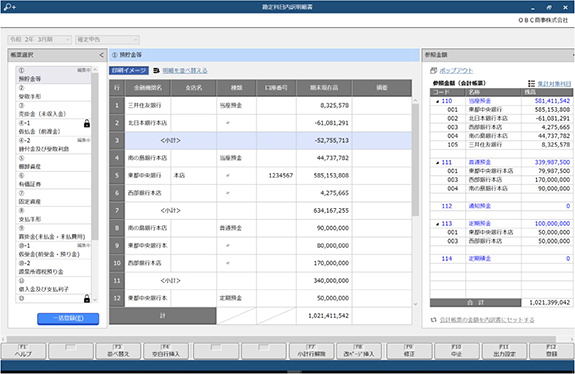Click the pop-out icon beside ポップアウト
This screenshot has width=575, height=374.
coord(433,70)
